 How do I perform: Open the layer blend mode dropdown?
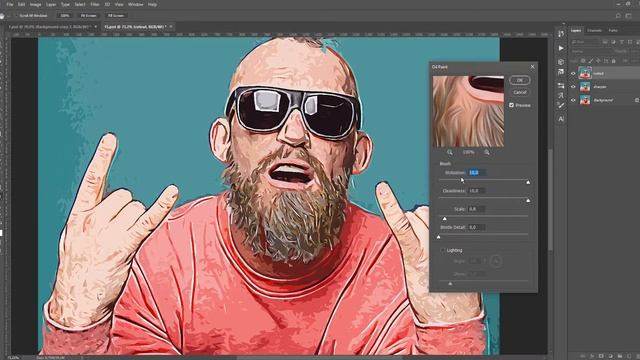[590, 51]
